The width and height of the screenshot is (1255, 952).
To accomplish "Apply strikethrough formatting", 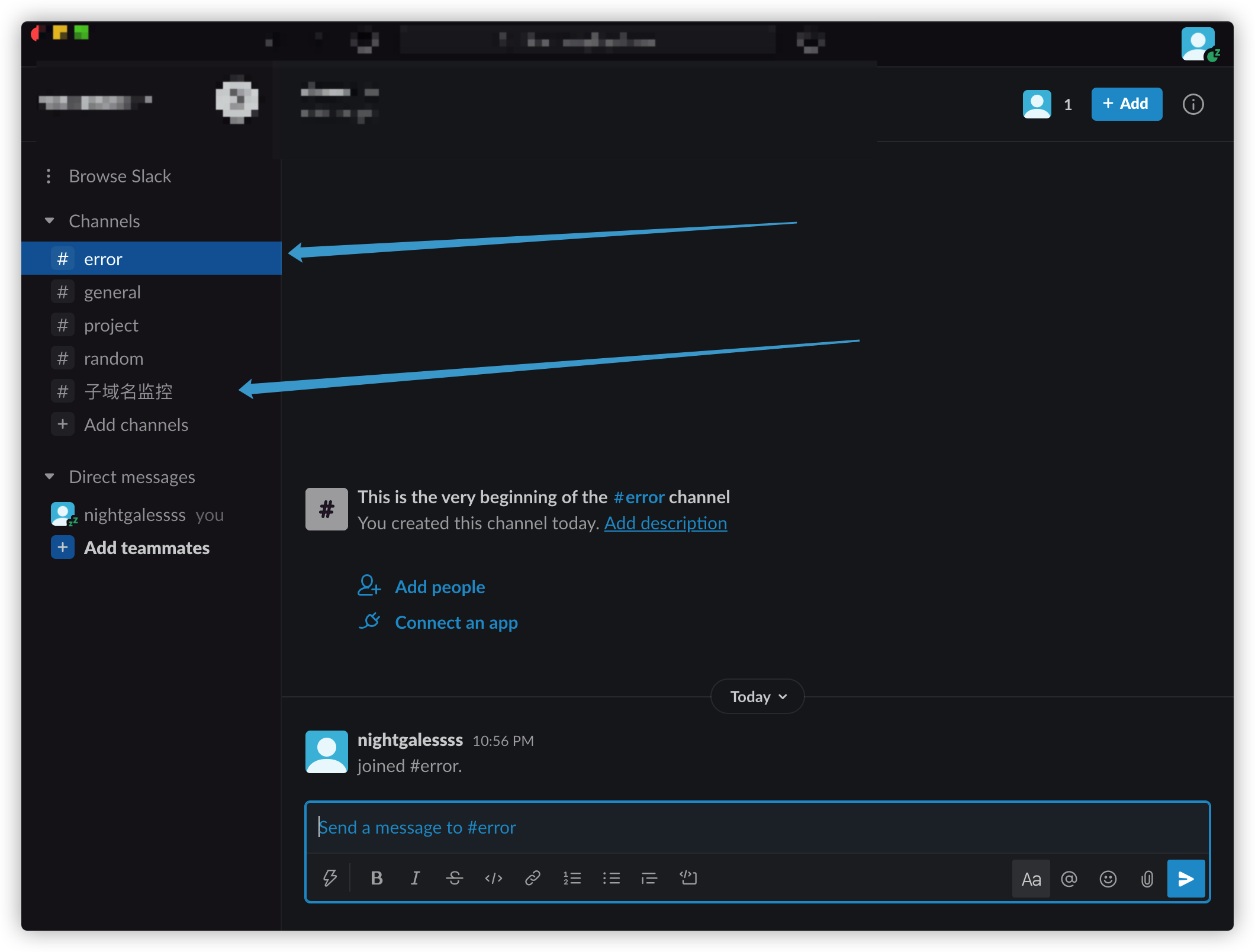I will pos(454,878).
